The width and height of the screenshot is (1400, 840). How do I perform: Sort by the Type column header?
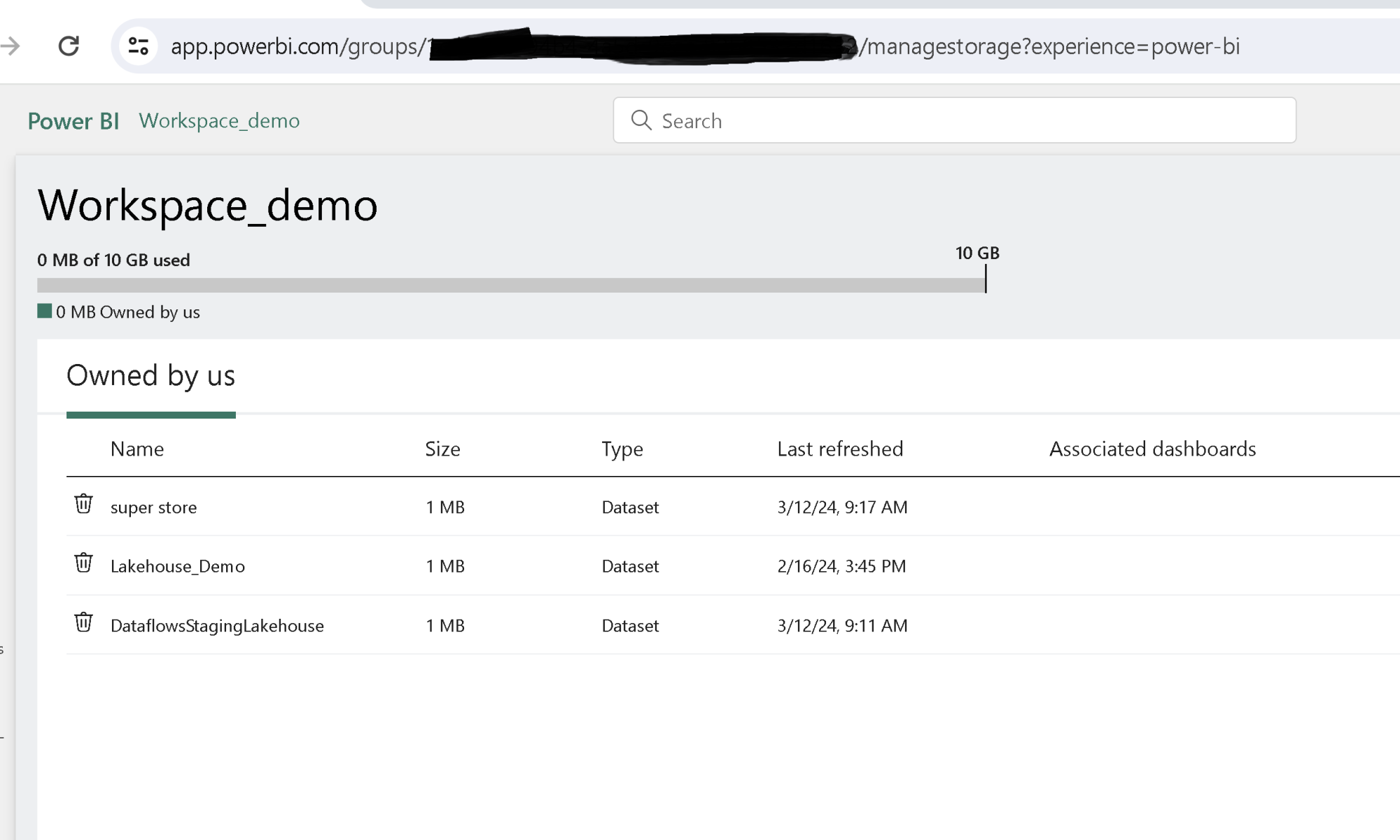(x=622, y=449)
